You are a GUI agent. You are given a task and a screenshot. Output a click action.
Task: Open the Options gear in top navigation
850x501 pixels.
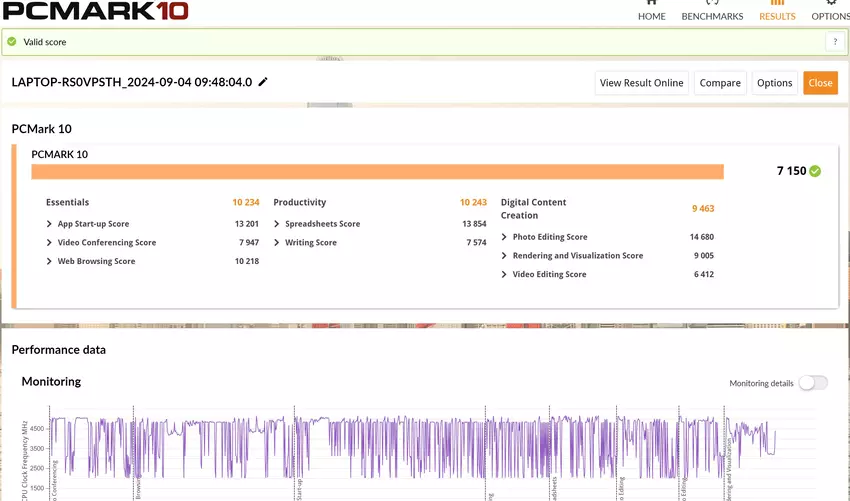tap(830, 4)
